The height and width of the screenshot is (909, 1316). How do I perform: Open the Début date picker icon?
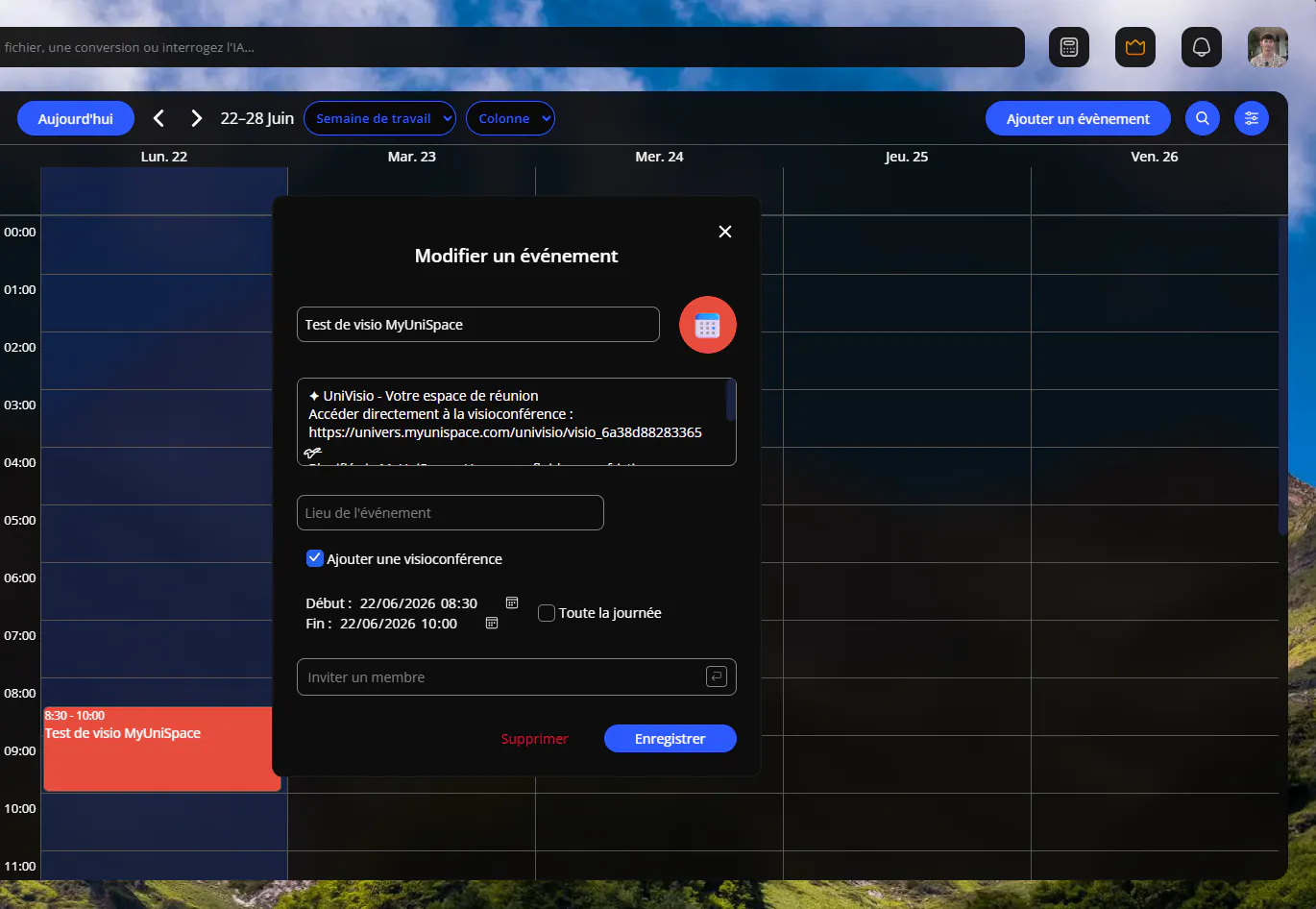tap(512, 602)
